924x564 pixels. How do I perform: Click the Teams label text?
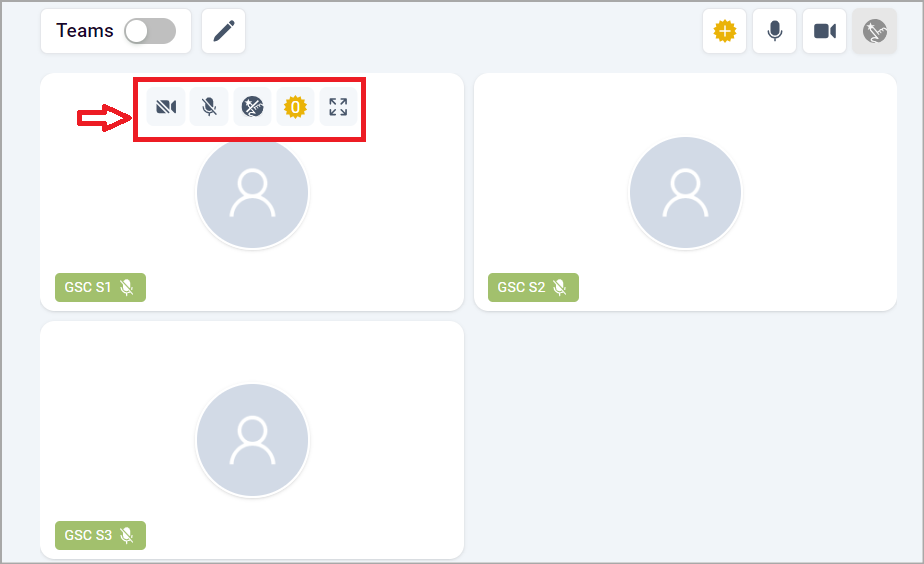85,31
